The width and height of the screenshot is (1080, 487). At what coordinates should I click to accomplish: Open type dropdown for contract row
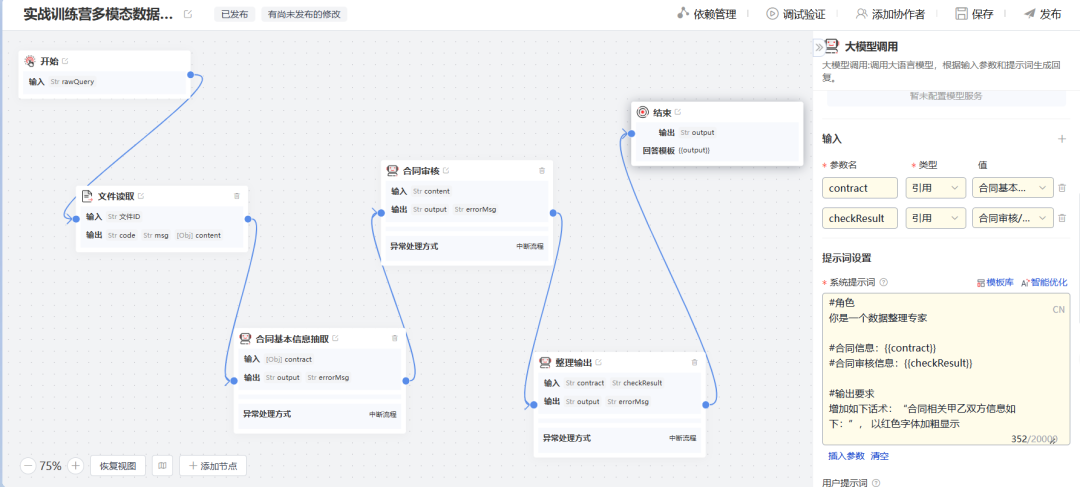coord(935,187)
